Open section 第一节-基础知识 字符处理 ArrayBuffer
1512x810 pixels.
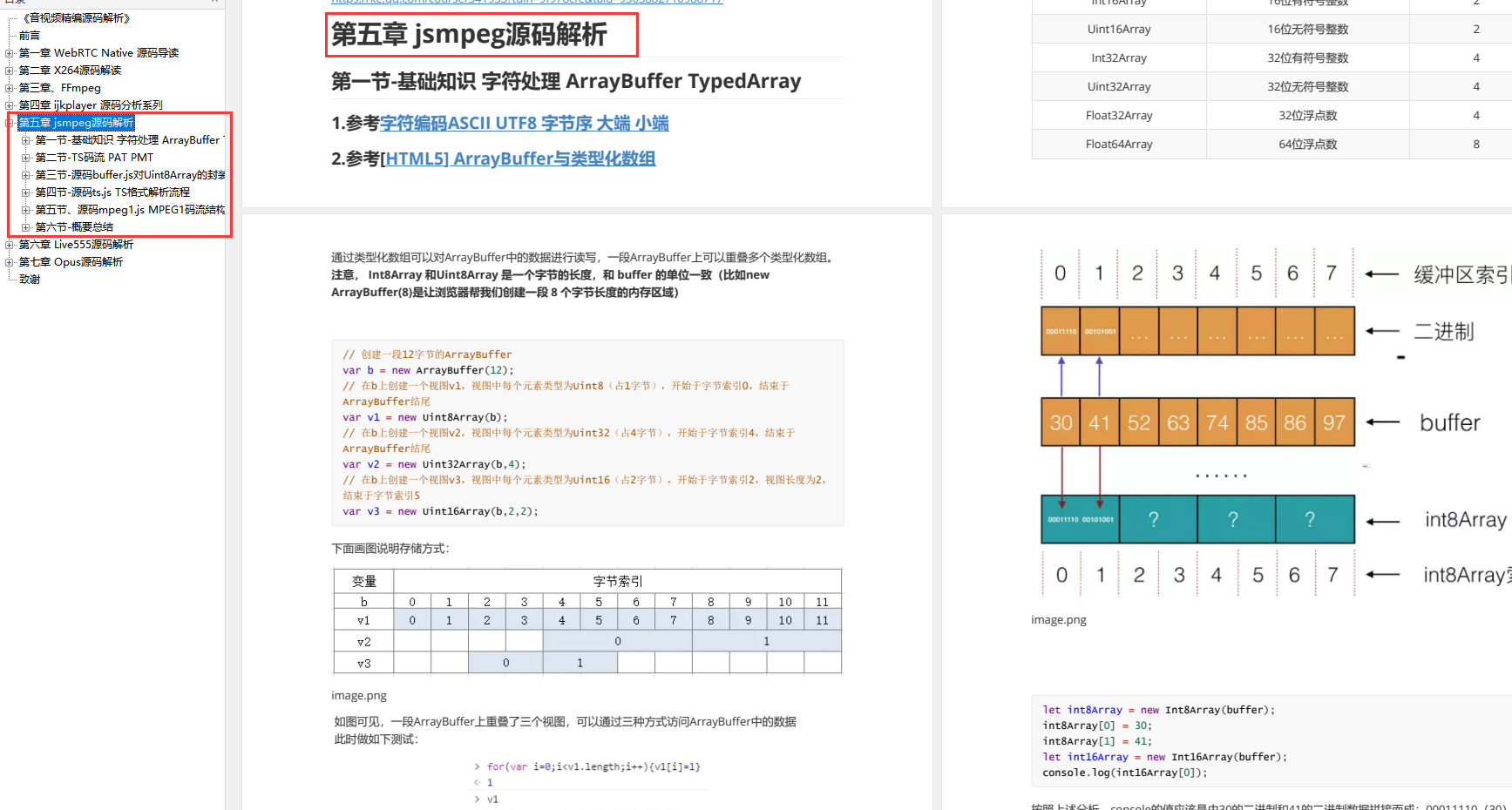coord(129,140)
